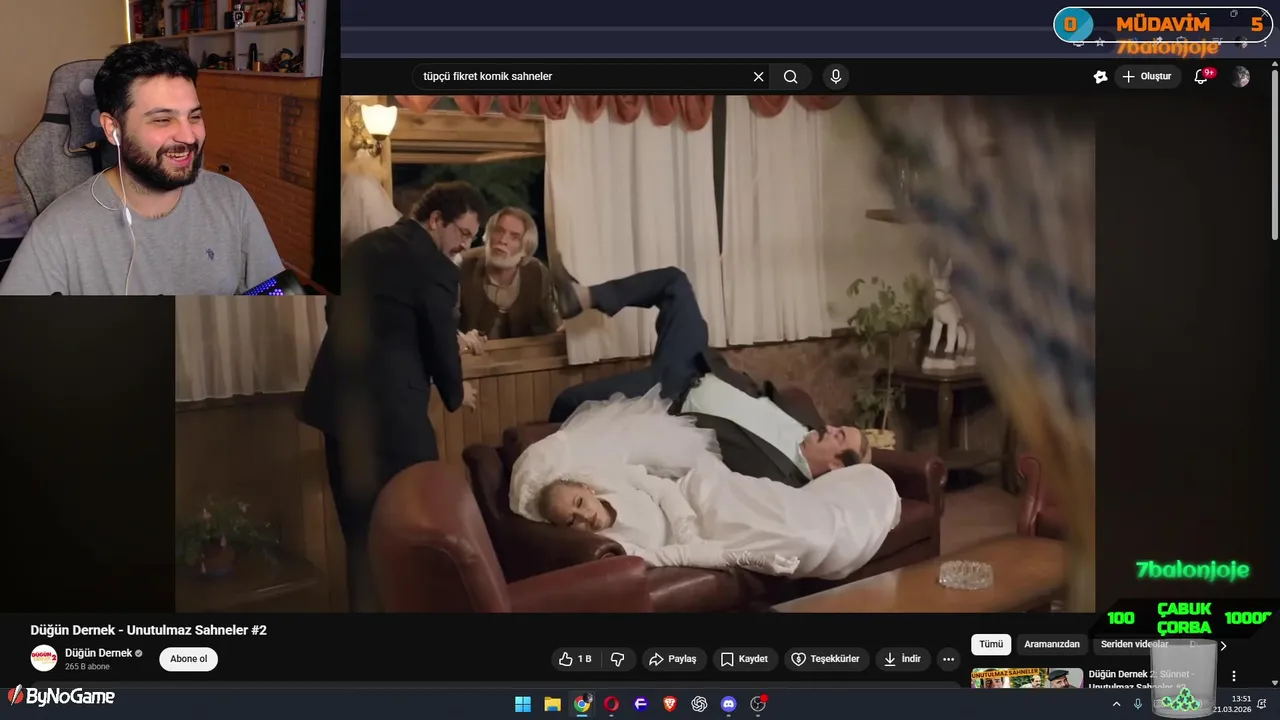Open options for the recommended video
The image size is (1280, 720).
pyautogui.click(x=1234, y=676)
